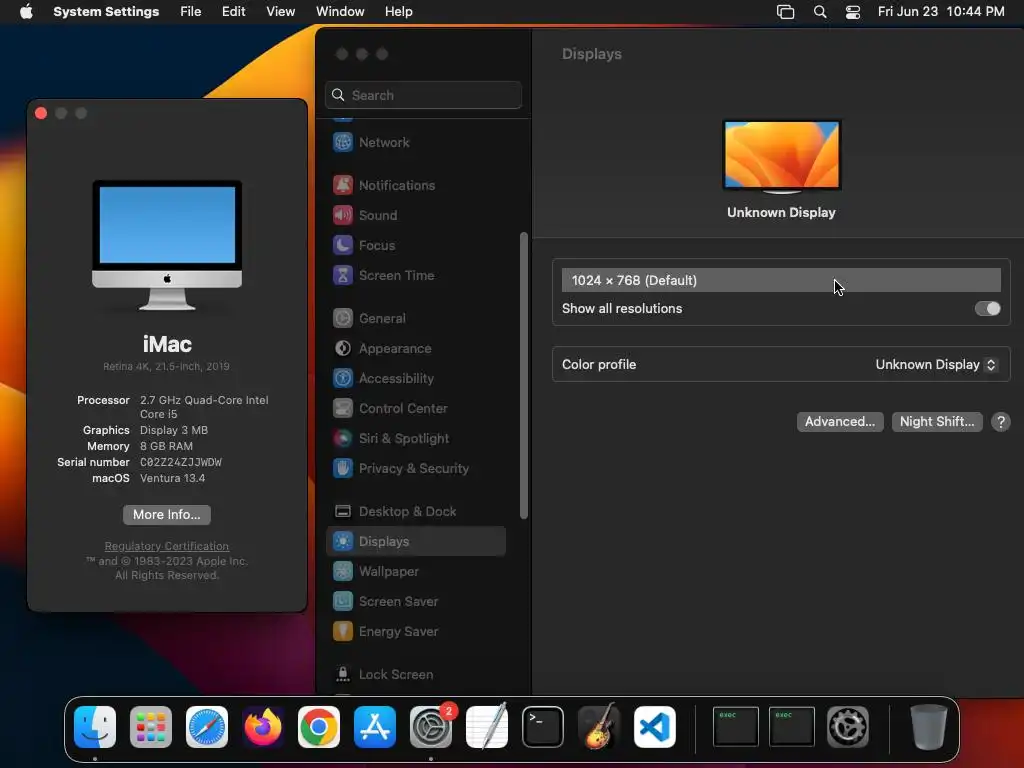Click the settings Search field
Viewport: 1024px width, 768px height.
tap(423, 95)
